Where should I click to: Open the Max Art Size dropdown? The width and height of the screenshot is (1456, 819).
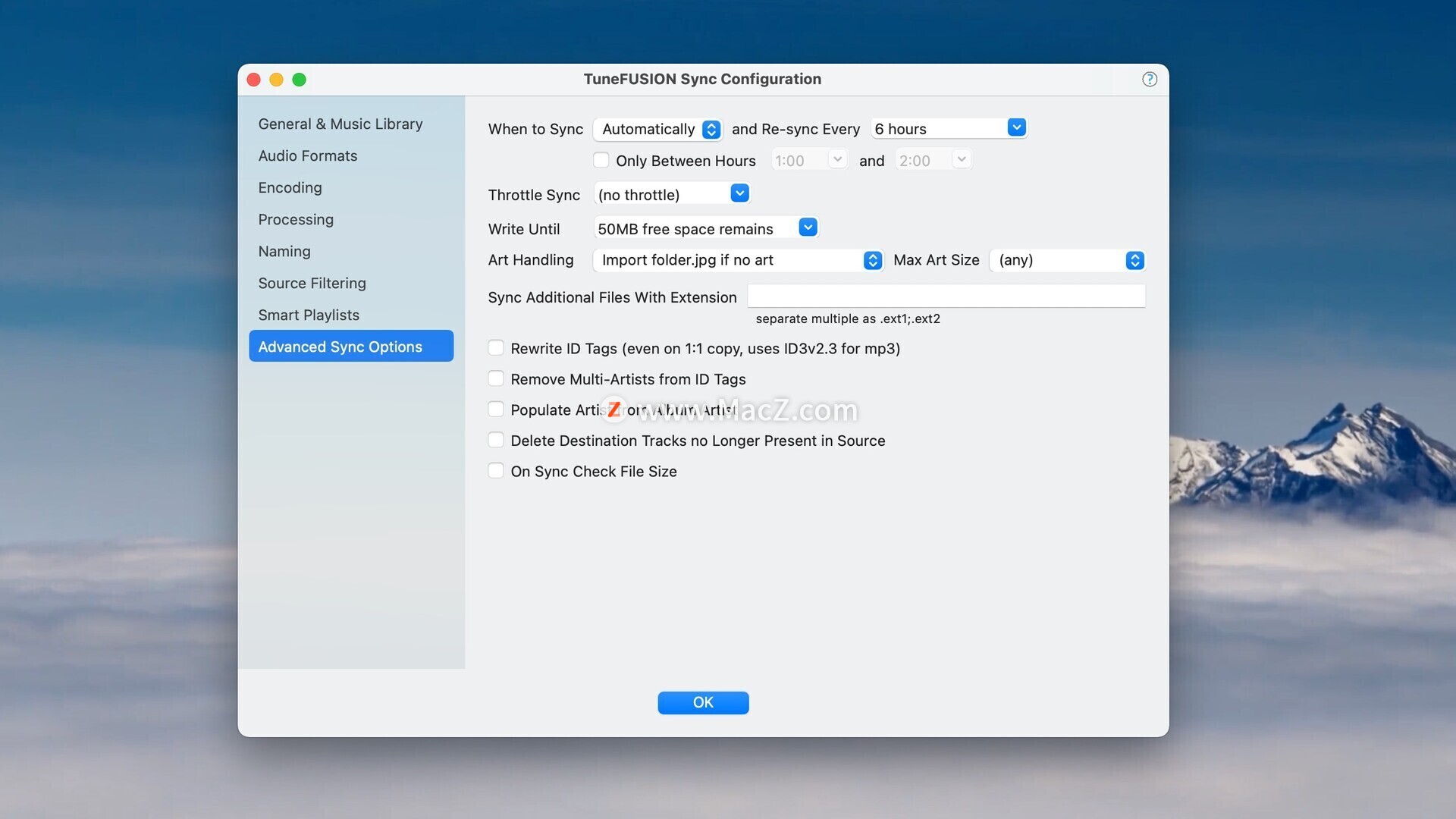tap(1067, 260)
